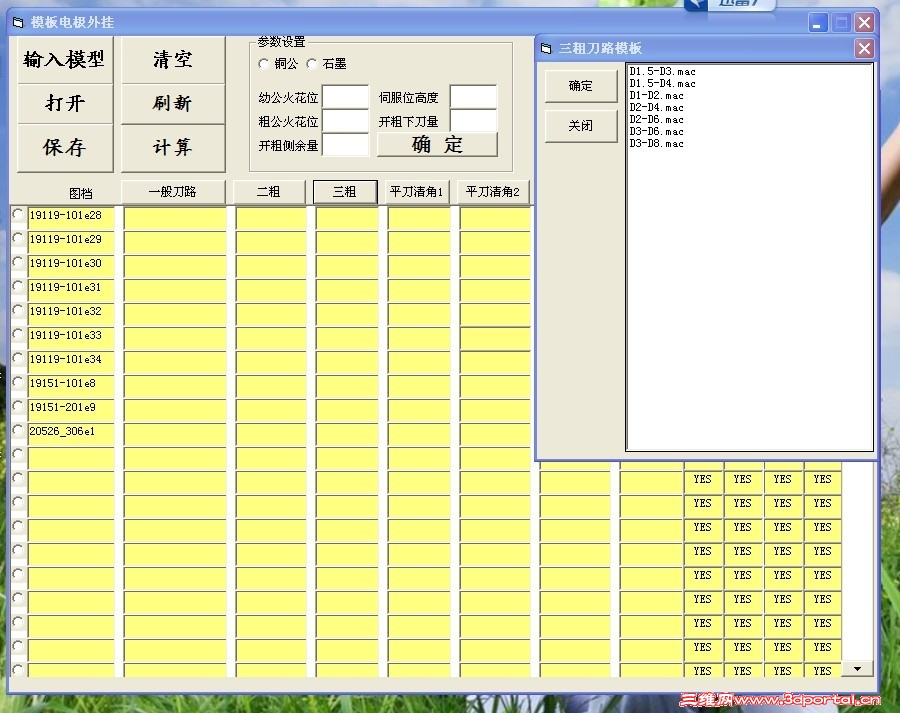This screenshot has width=900, height=713.
Task: Close the 三粗刀路模板 dialog window
Action: tap(864, 48)
